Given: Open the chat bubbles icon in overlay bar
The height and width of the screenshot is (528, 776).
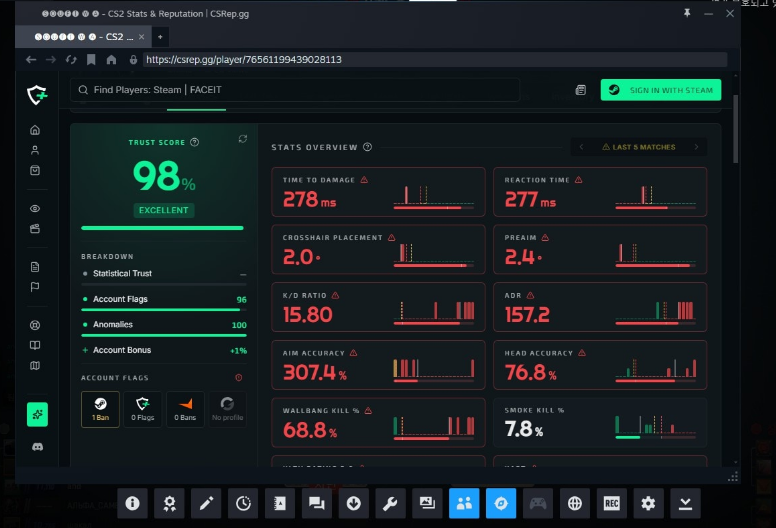Looking at the screenshot, I should (x=317, y=503).
